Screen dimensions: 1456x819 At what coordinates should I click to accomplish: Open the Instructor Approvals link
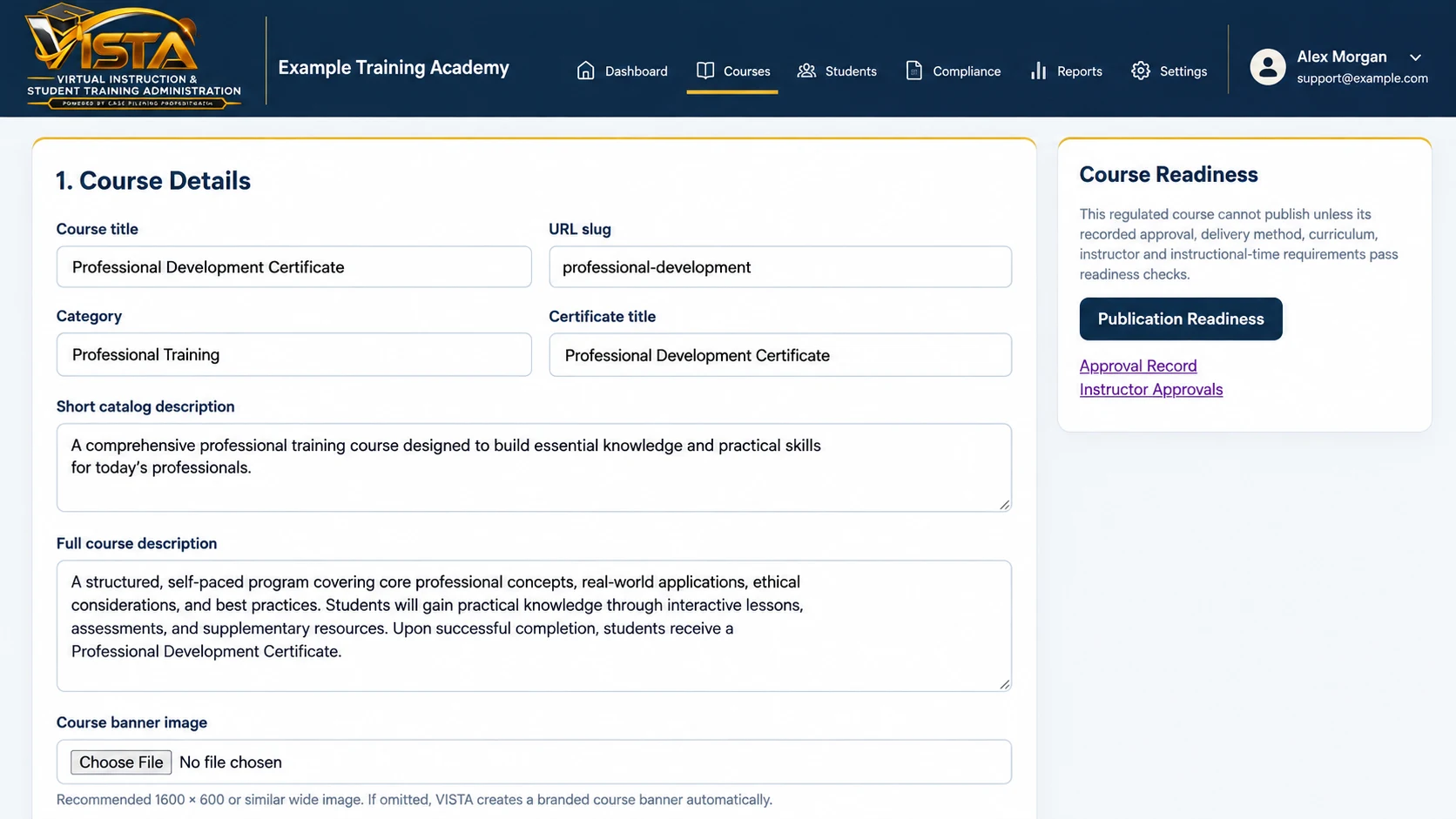[1151, 389]
